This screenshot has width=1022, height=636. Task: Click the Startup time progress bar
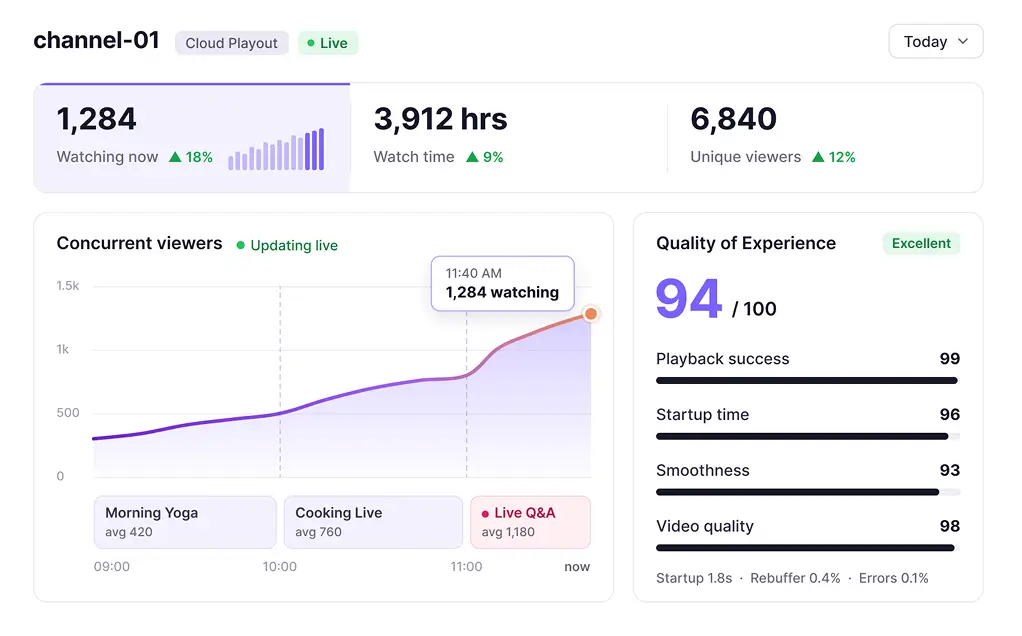(x=808, y=437)
